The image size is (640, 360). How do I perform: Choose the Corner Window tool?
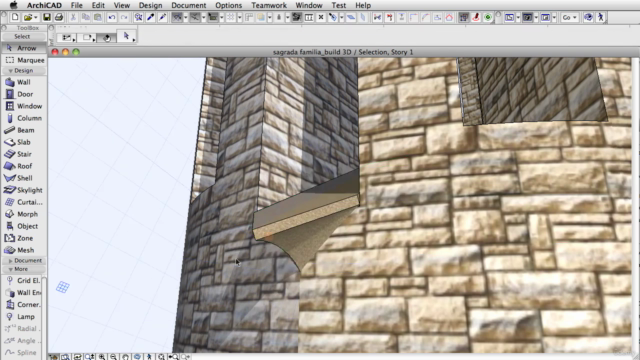coord(22,304)
